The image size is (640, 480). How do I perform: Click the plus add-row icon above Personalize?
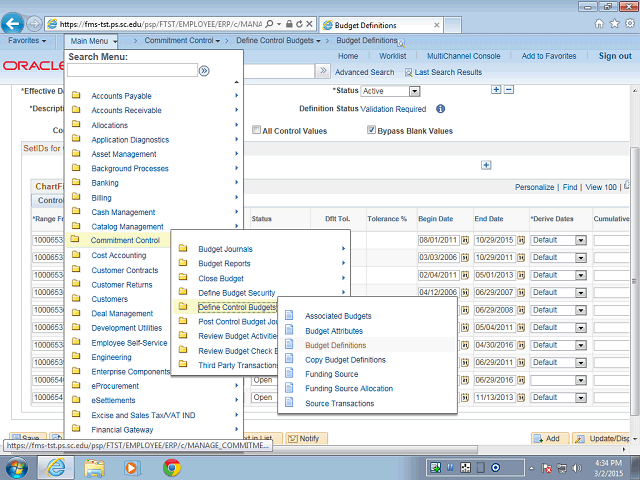[487, 166]
